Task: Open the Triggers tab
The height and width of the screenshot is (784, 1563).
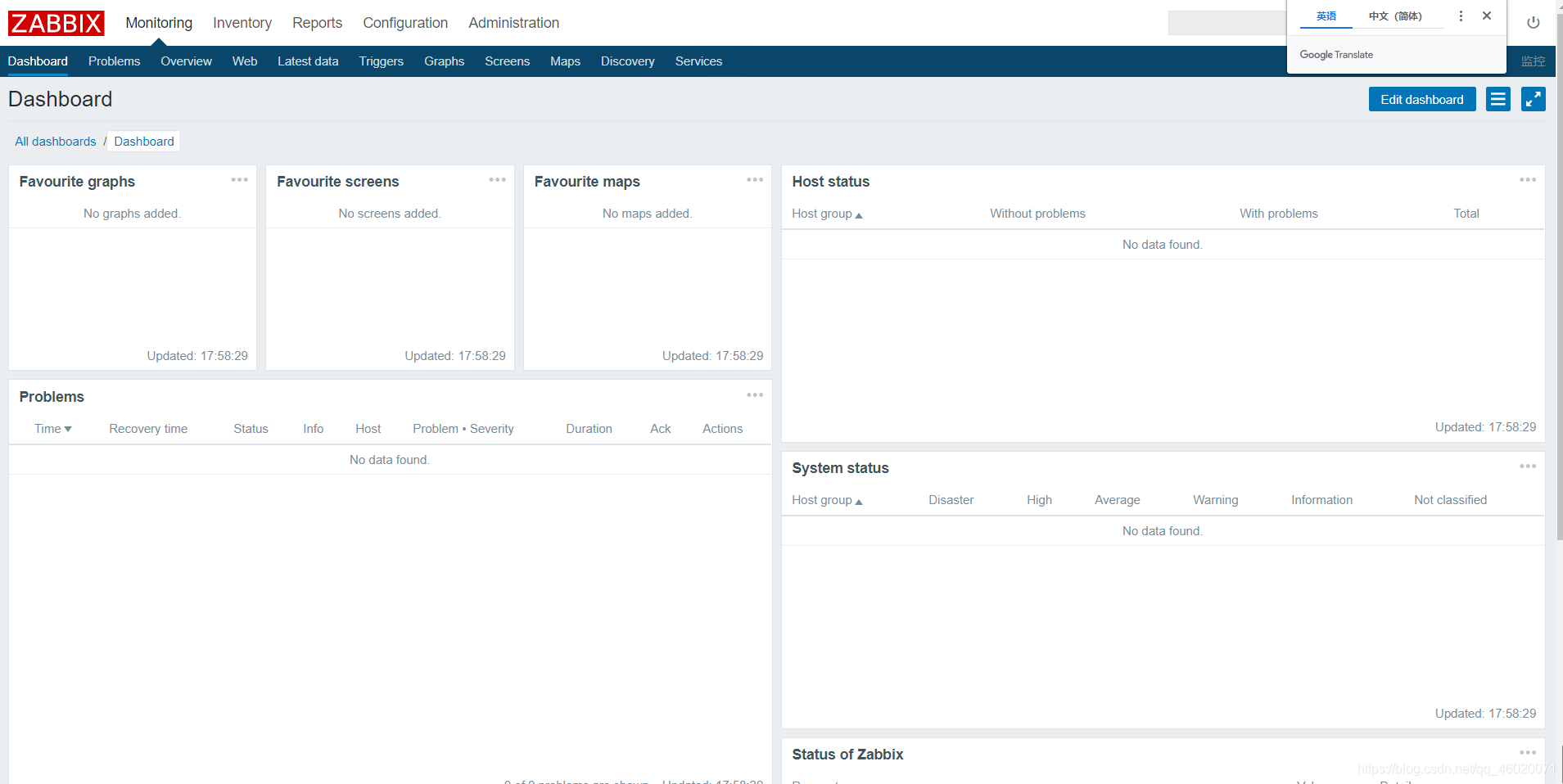Action: [381, 61]
